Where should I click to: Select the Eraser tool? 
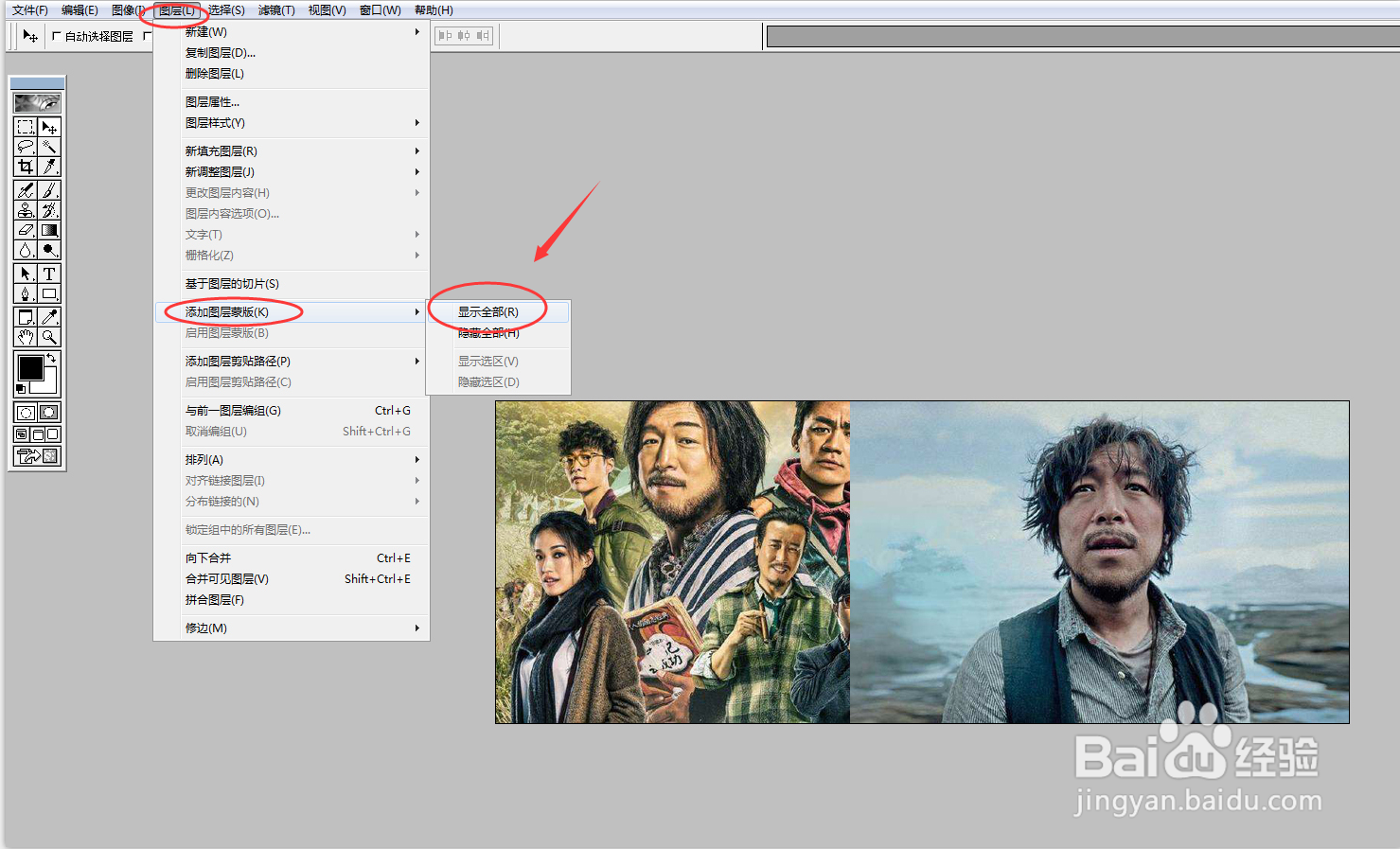[26, 230]
